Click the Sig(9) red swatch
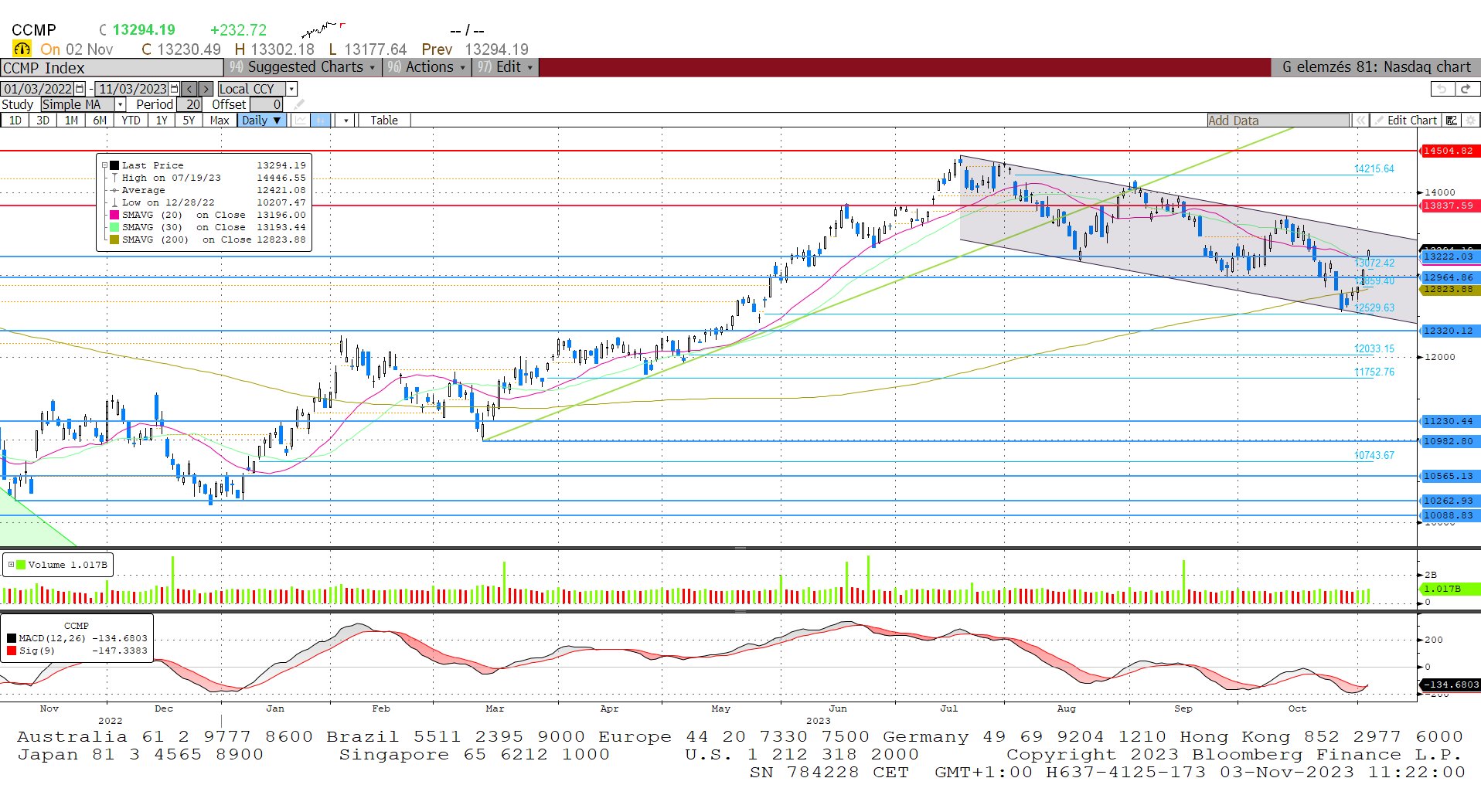Screen dimensions: 1481x812 [12, 651]
